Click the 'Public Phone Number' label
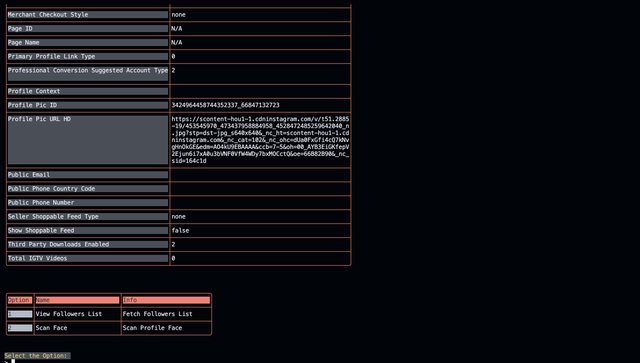 coord(41,203)
